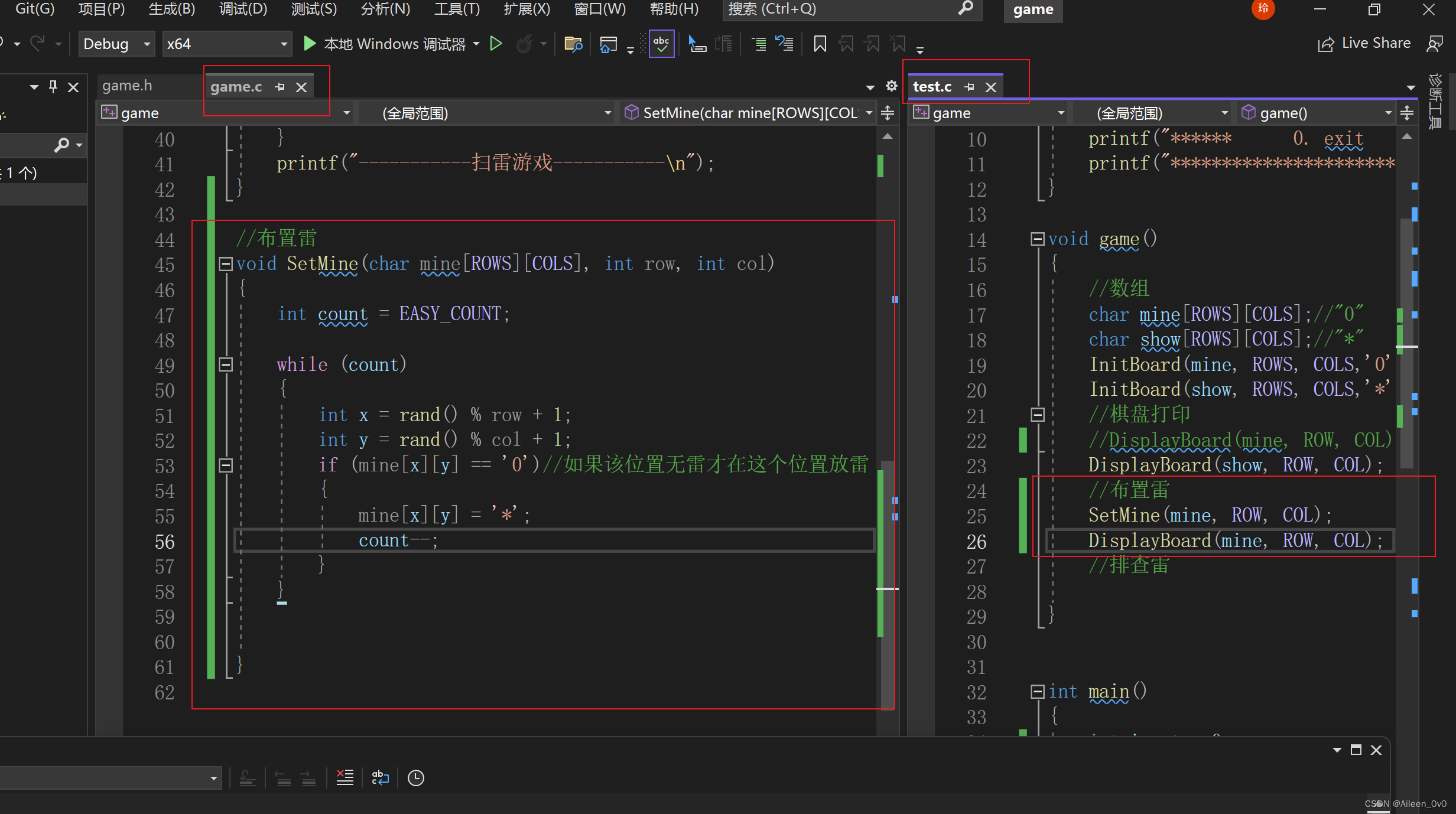
Task: Start without debugging using the hollow green arrow
Action: coord(496,44)
